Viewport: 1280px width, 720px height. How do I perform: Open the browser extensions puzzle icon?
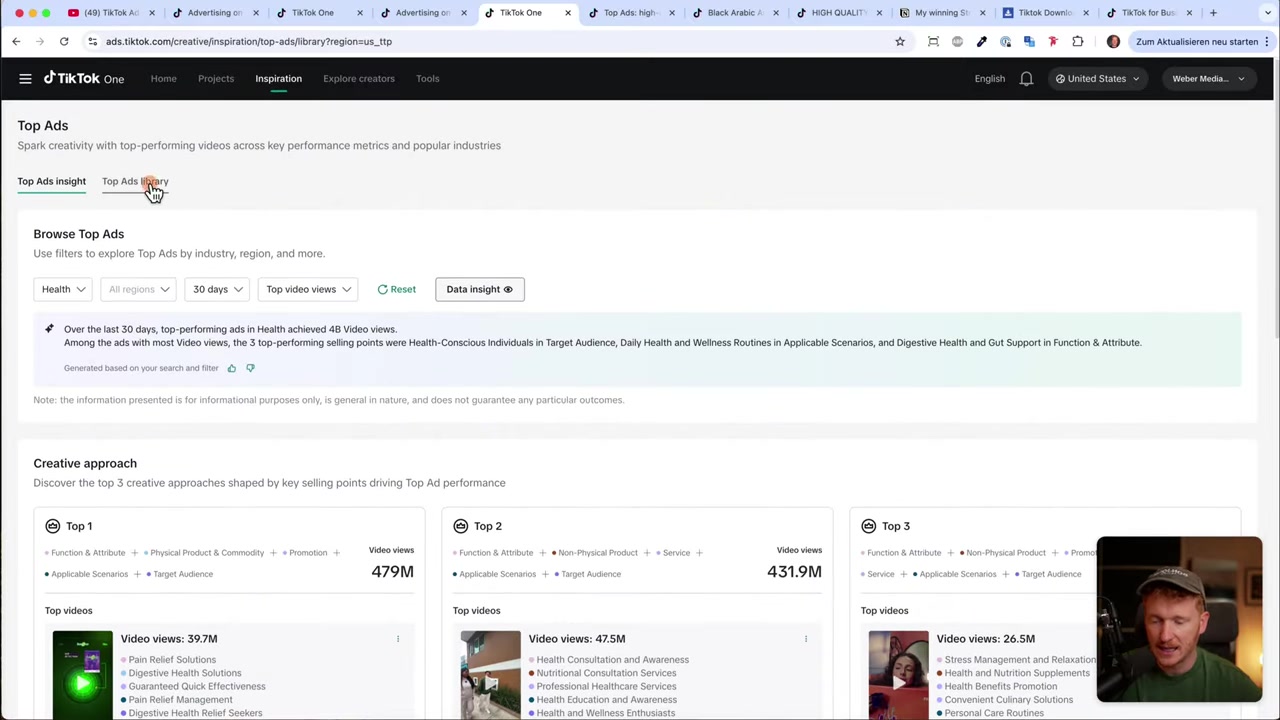[x=1078, y=41]
